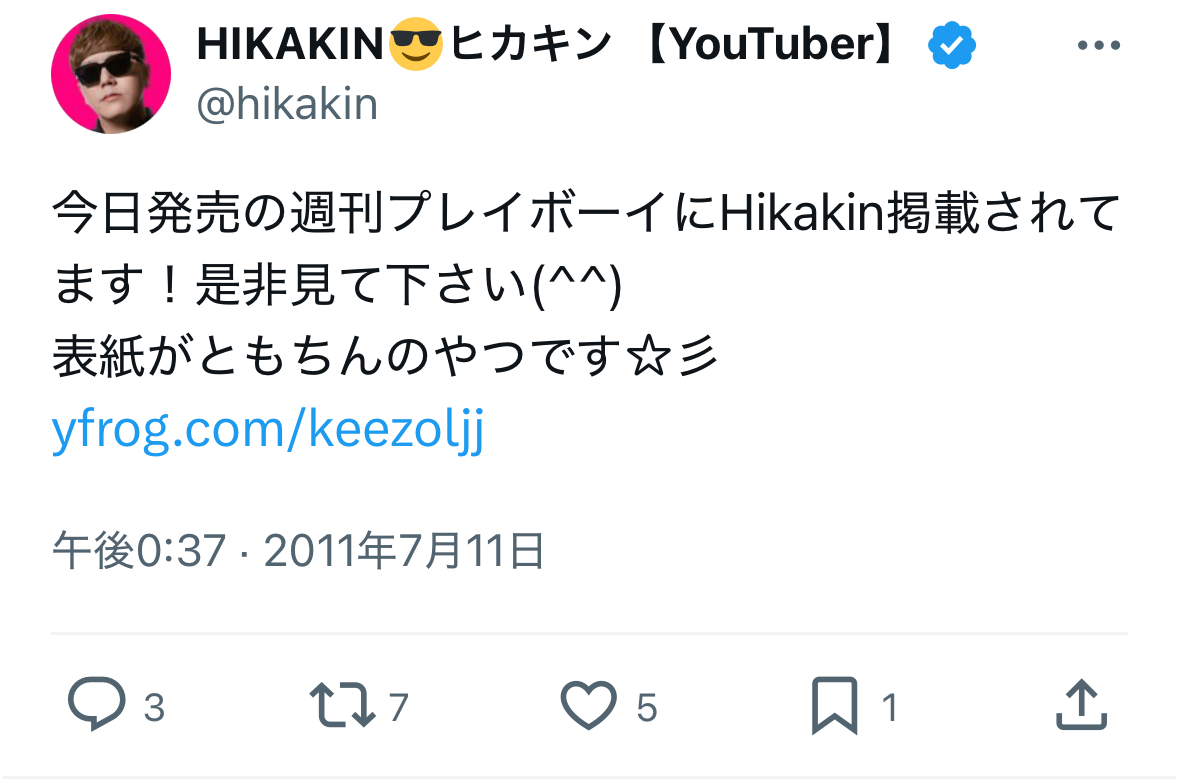Click the sunglasses emoji in the name
The height and width of the screenshot is (784, 1179).
pyautogui.click(x=417, y=46)
